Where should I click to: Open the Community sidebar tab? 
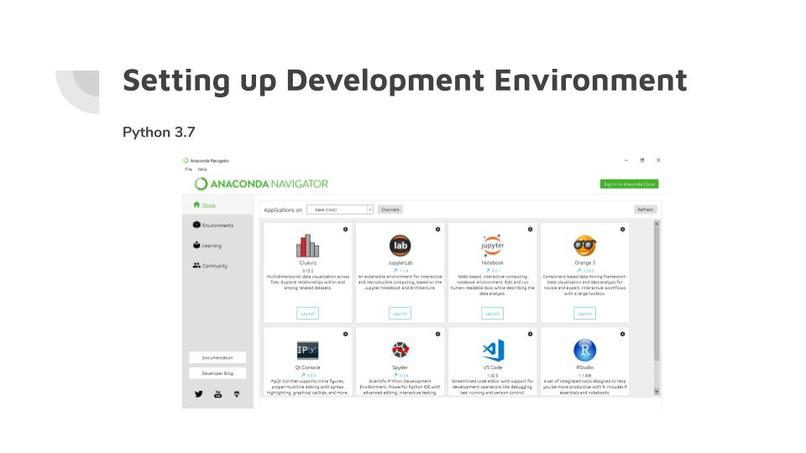point(210,266)
